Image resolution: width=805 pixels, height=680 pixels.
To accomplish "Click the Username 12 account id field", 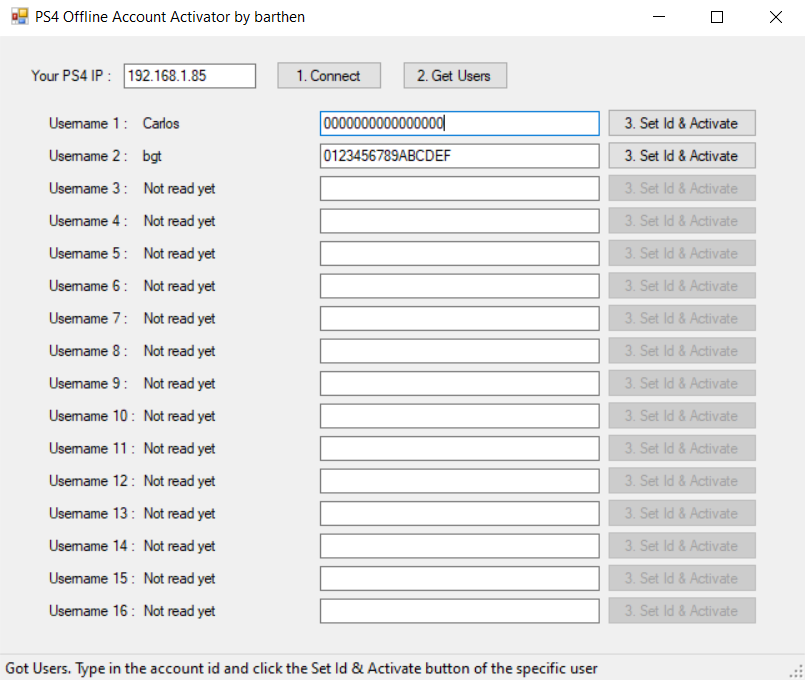I will point(459,481).
